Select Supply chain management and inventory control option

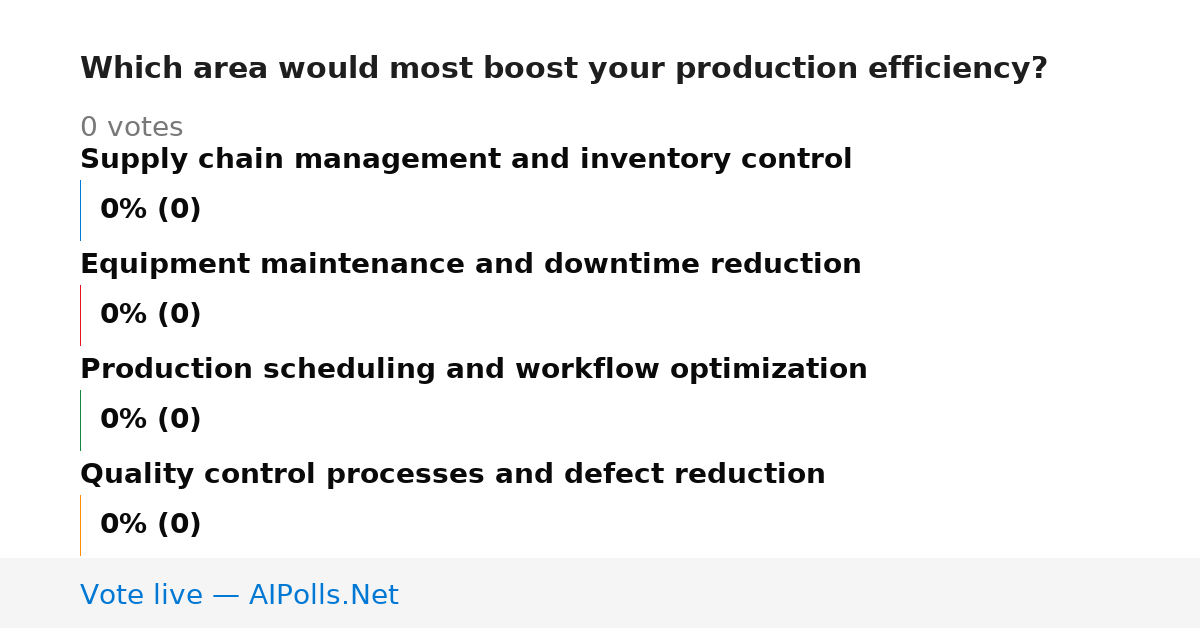[466, 160]
